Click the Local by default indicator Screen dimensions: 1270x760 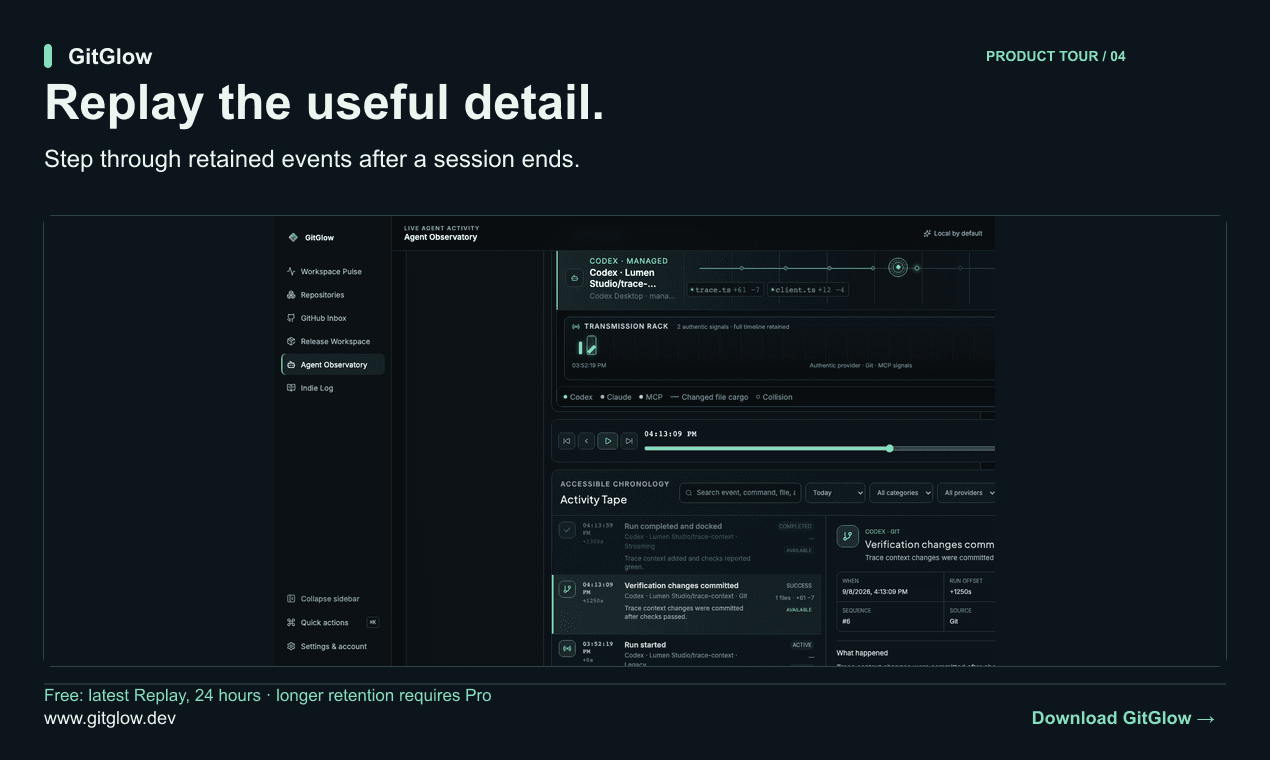(952, 233)
